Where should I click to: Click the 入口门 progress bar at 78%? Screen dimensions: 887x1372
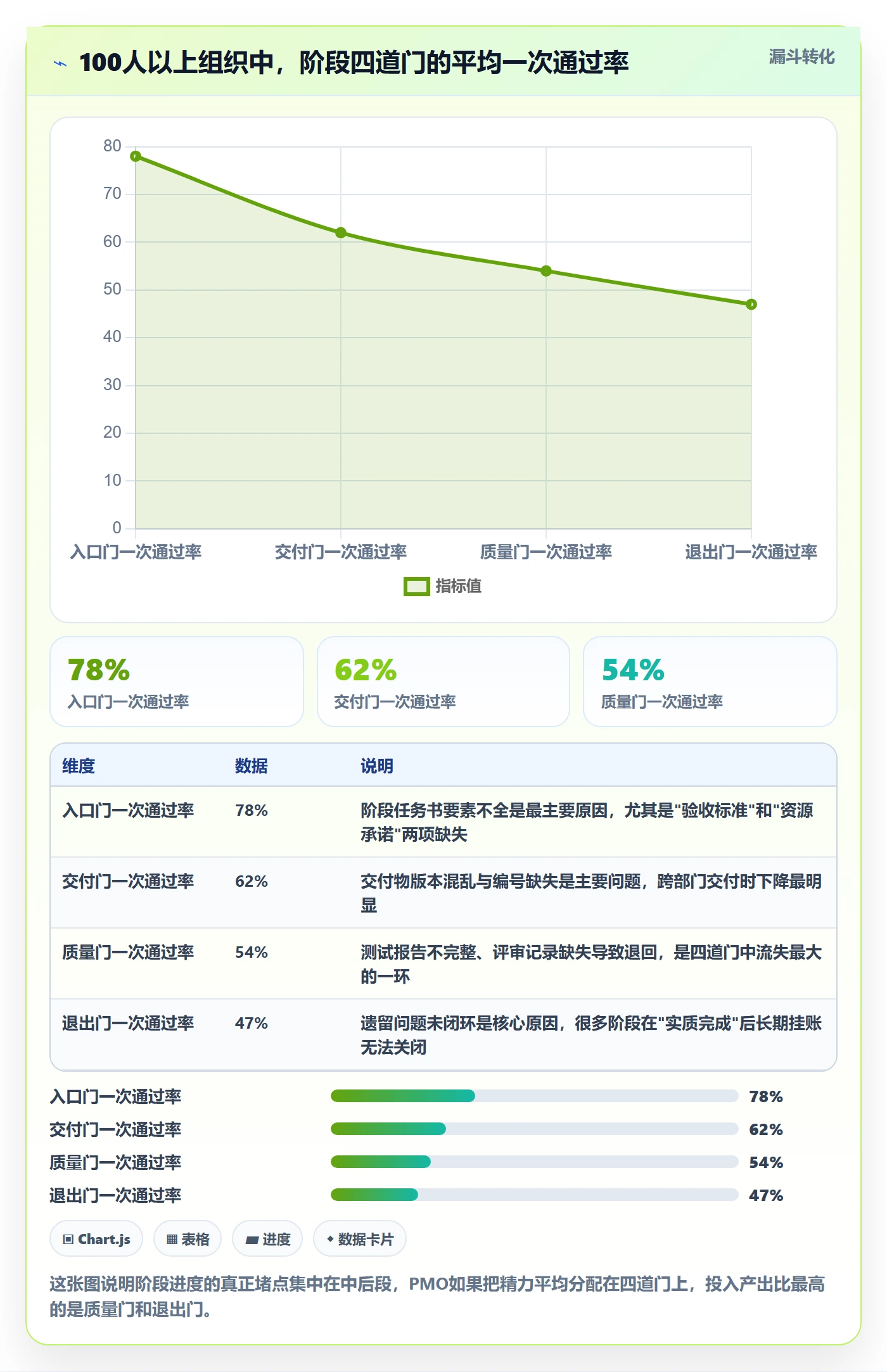tap(534, 1096)
